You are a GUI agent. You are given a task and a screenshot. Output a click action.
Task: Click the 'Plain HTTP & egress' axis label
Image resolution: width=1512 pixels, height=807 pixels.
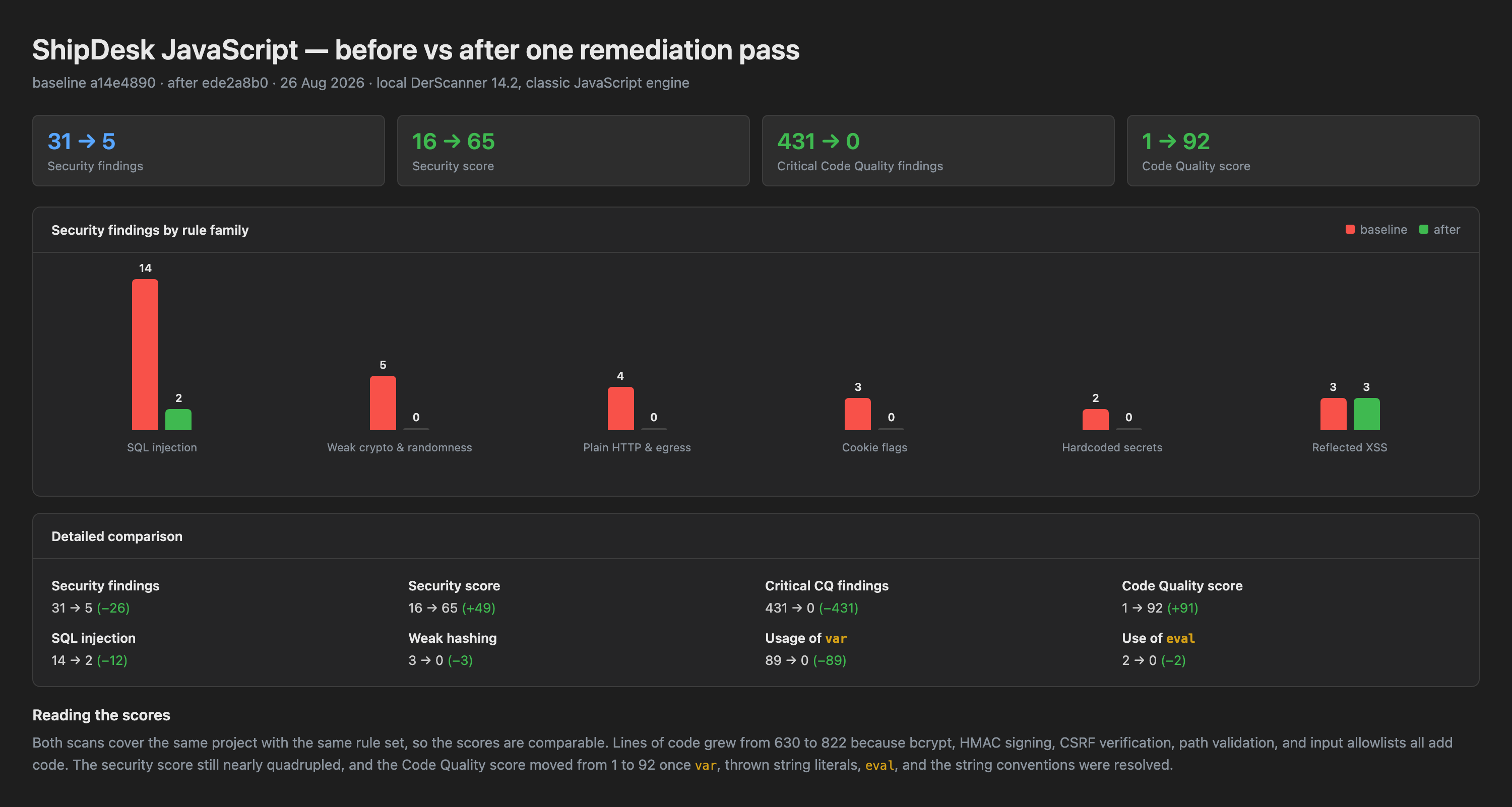pyautogui.click(x=637, y=447)
